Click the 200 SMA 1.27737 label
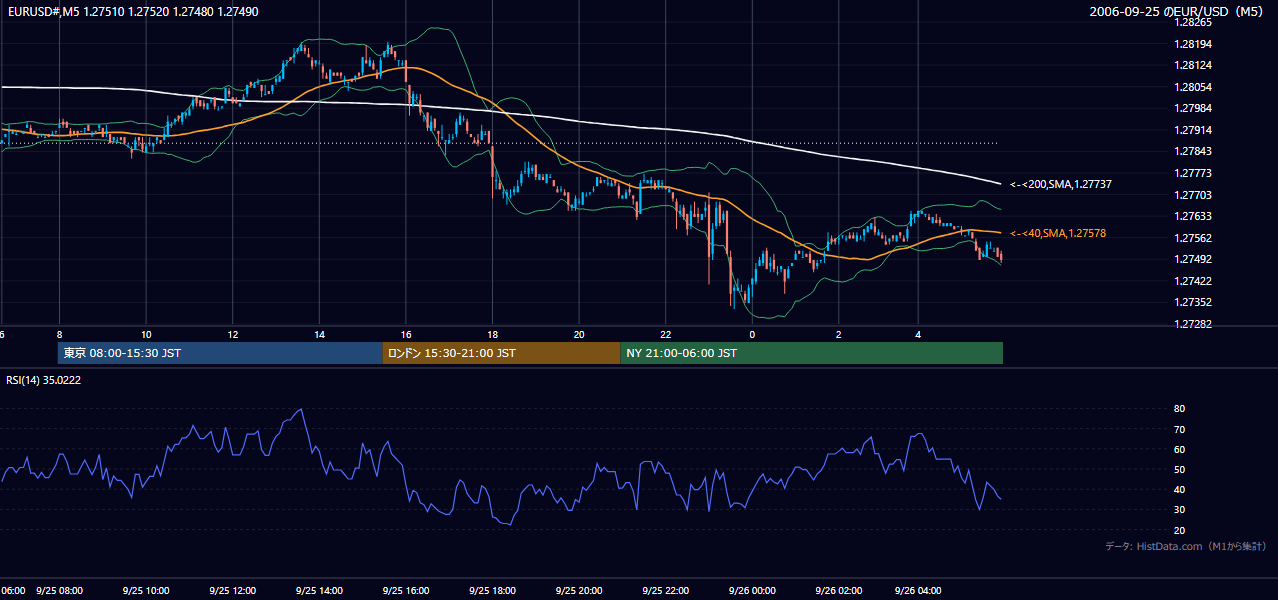 [1061, 184]
